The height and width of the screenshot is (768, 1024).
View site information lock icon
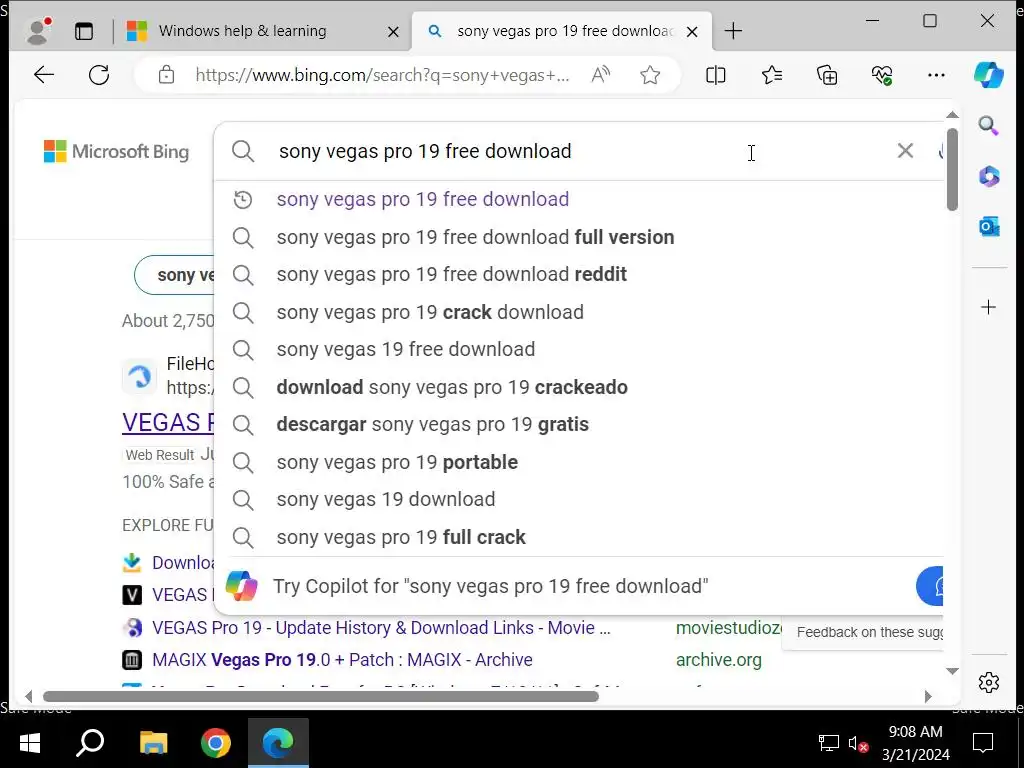click(167, 74)
